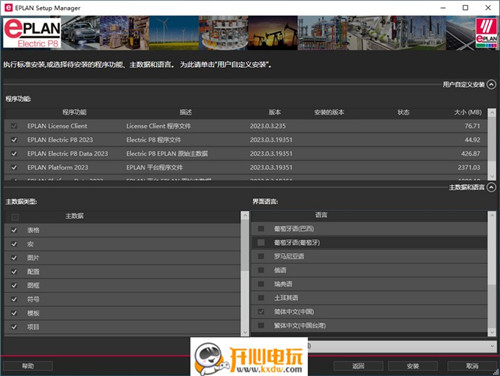Sort by the 状态 column header
Viewport: 500px width, 376px height.
coord(403,112)
